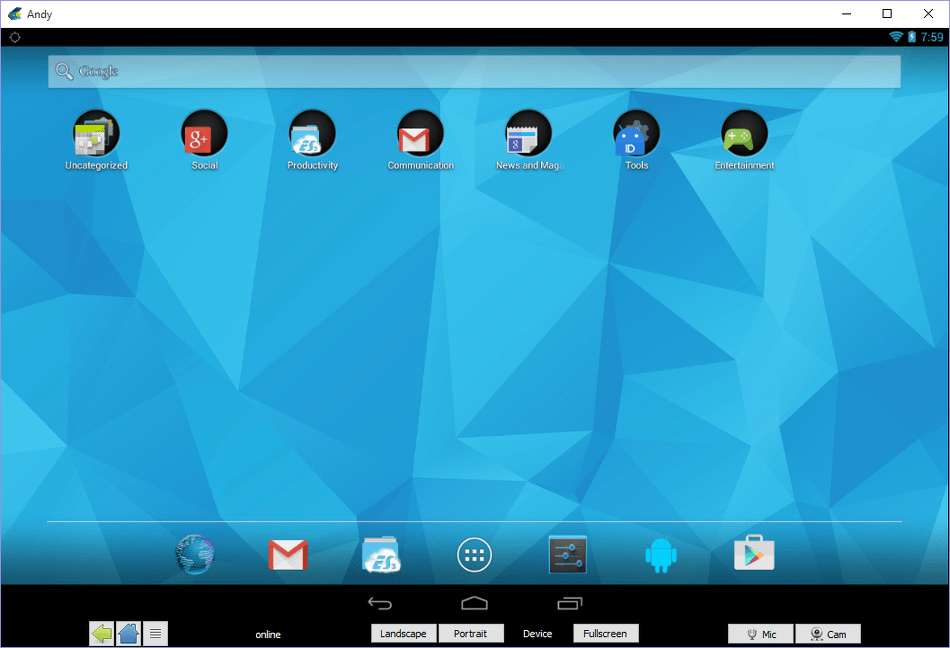Screen dimensions: 950x648
Task: Switch to Portrait orientation
Action: click(x=470, y=634)
